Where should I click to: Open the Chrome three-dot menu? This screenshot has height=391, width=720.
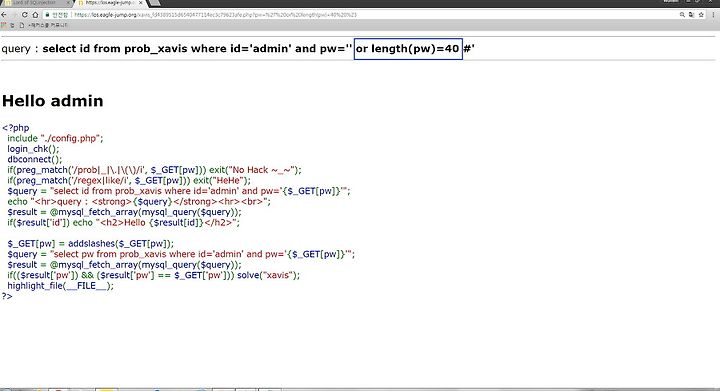[x=713, y=15]
